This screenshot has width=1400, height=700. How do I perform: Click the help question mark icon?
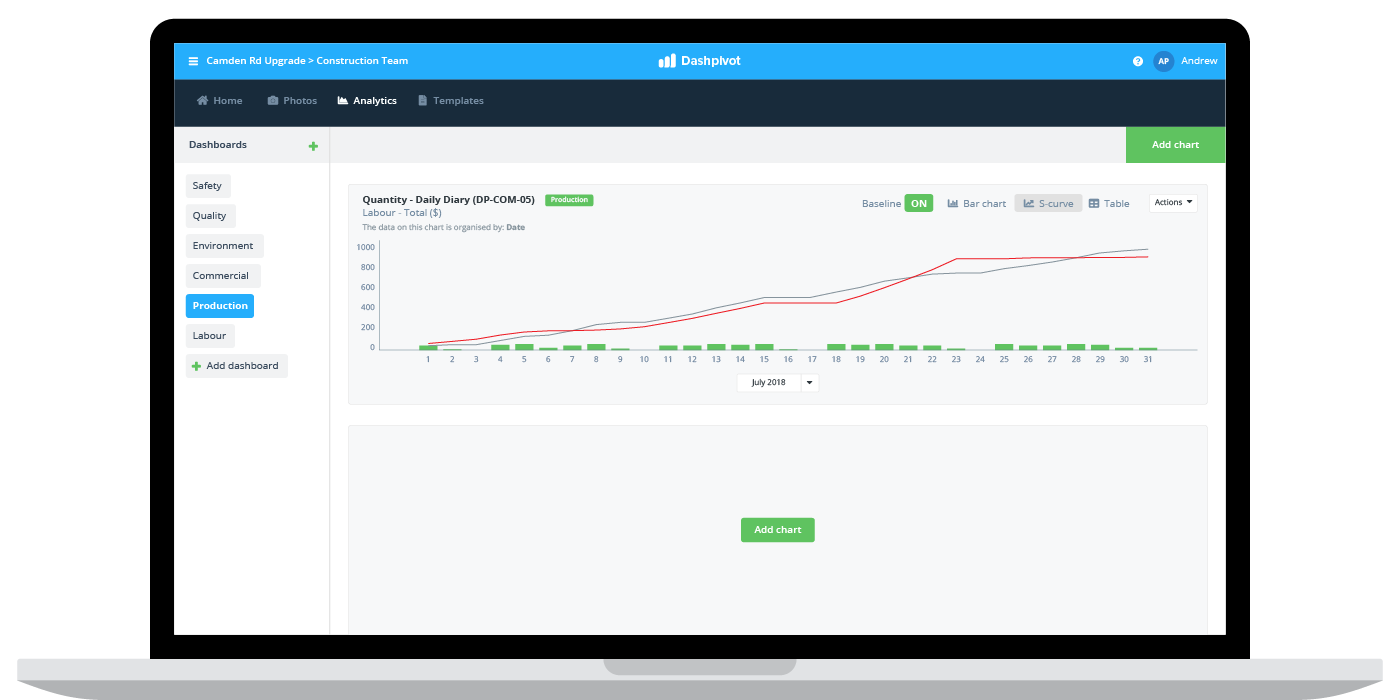[1137, 61]
